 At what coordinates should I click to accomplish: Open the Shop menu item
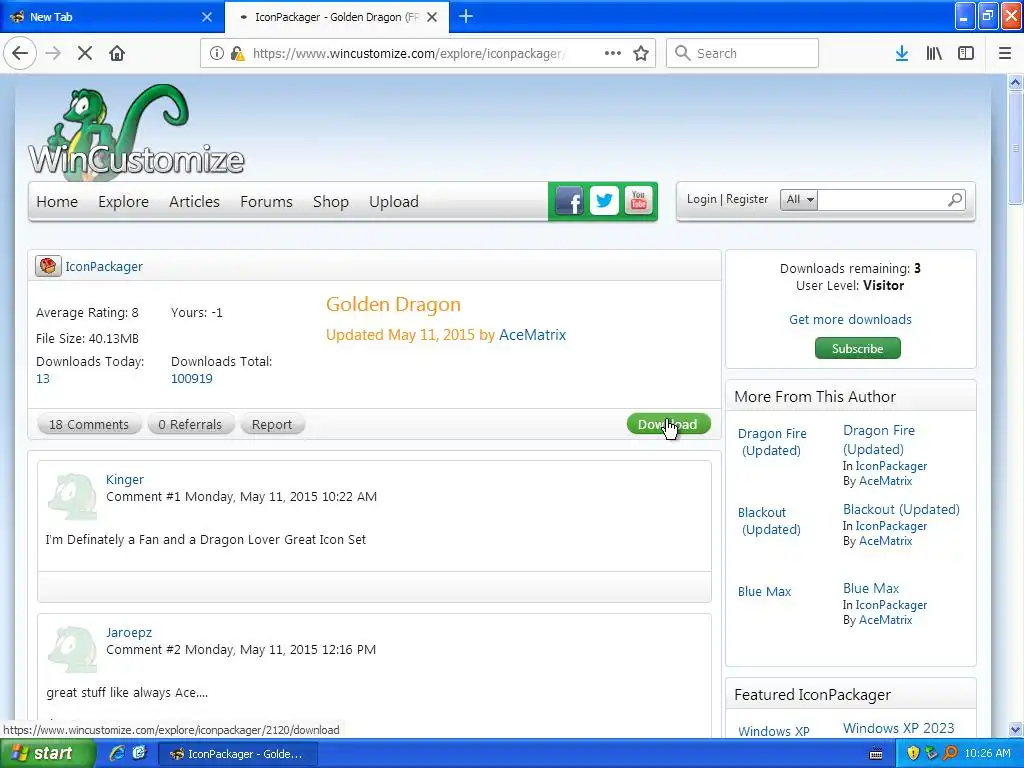330,202
